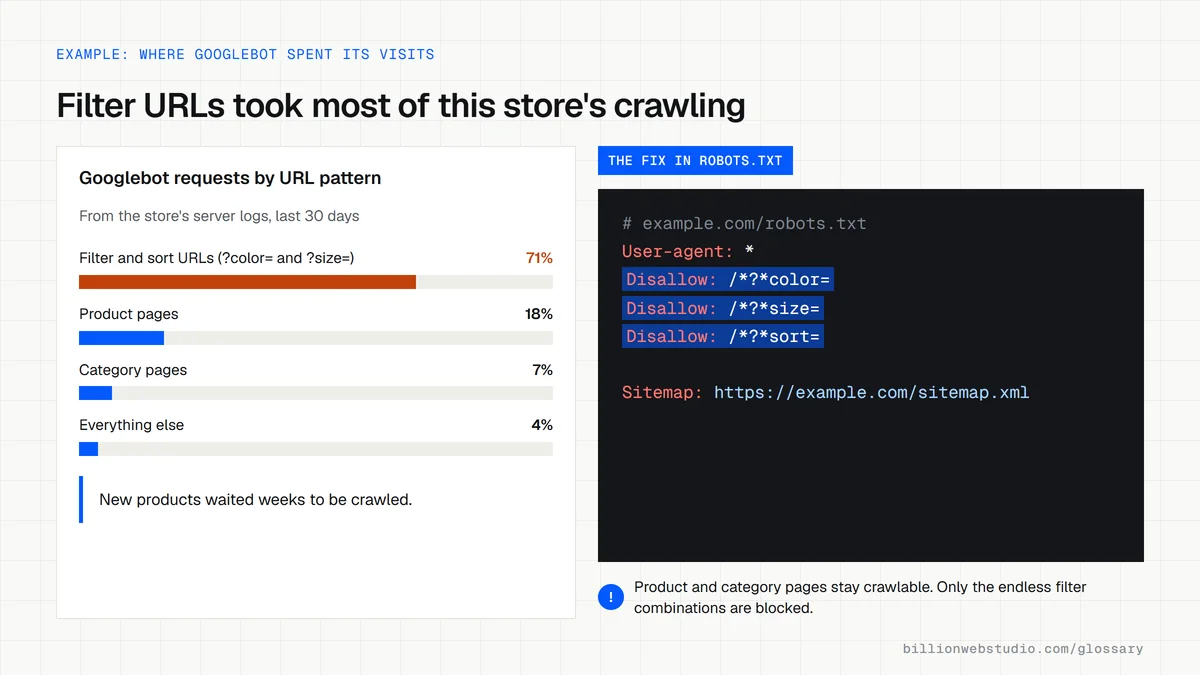Click the Everything else progress bar
1200x675 pixels.
[316, 449]
